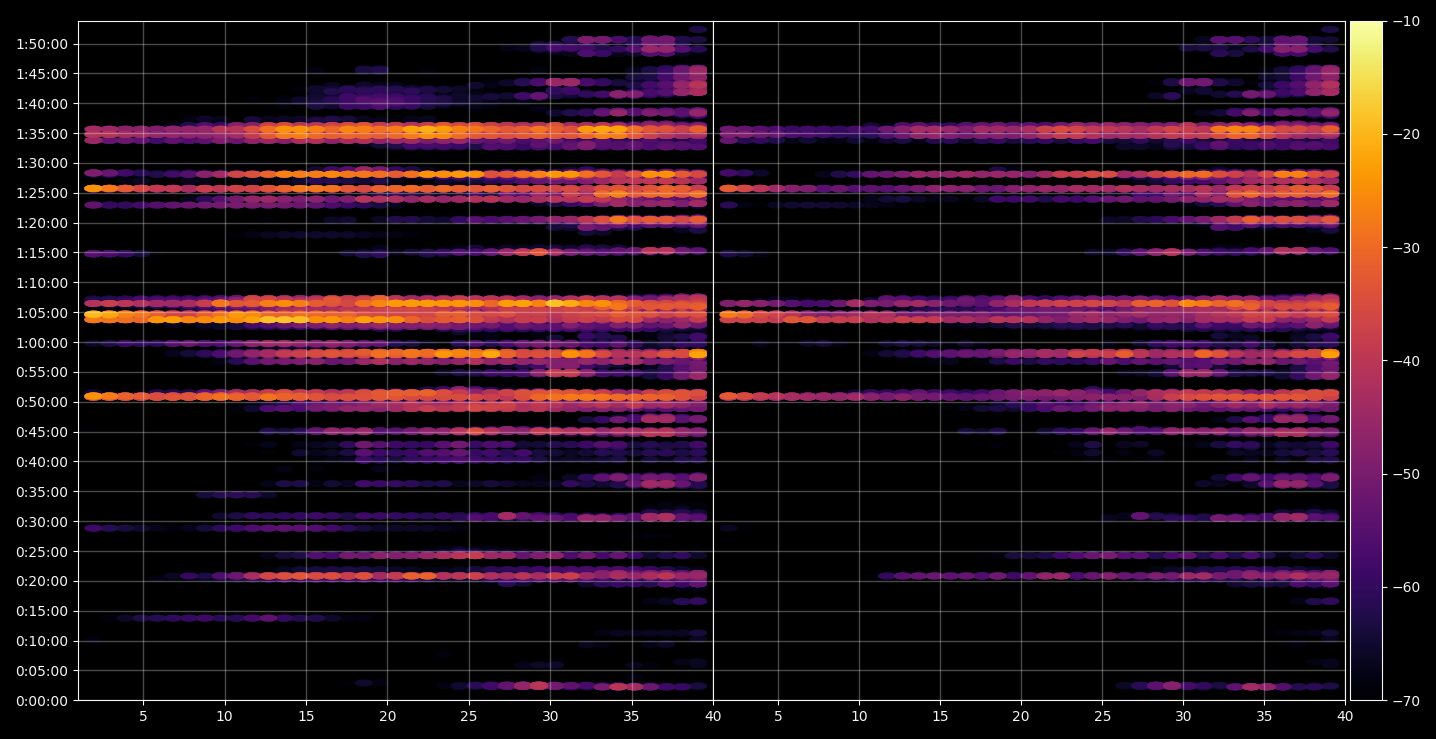Image resolution: width=1436 pixels, height=739 pixels.
Task: Click x-axis label 5 under right plot
Action: [x=777, y=717]
